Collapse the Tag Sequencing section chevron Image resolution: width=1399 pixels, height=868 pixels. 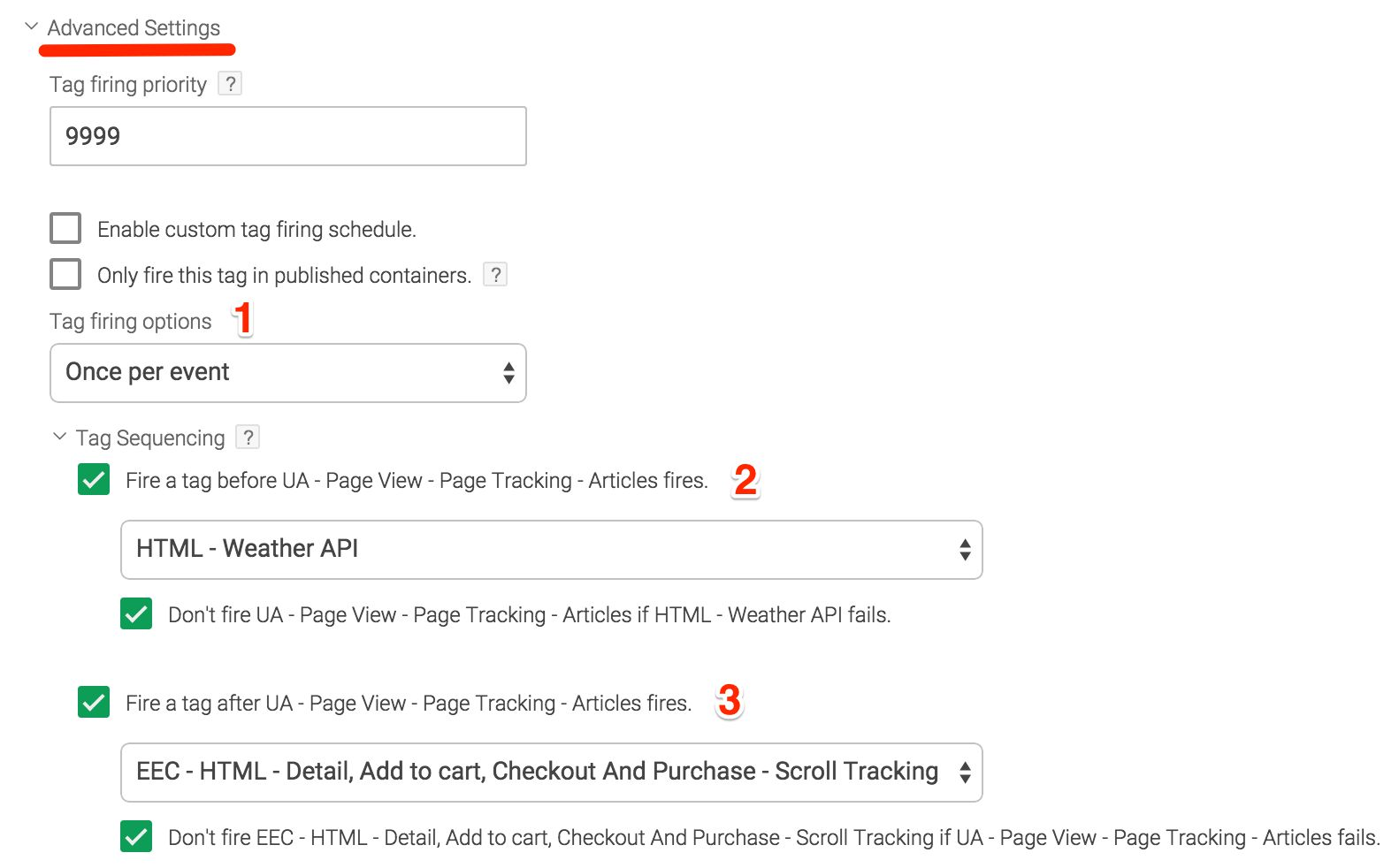click(x=60, y=437)
